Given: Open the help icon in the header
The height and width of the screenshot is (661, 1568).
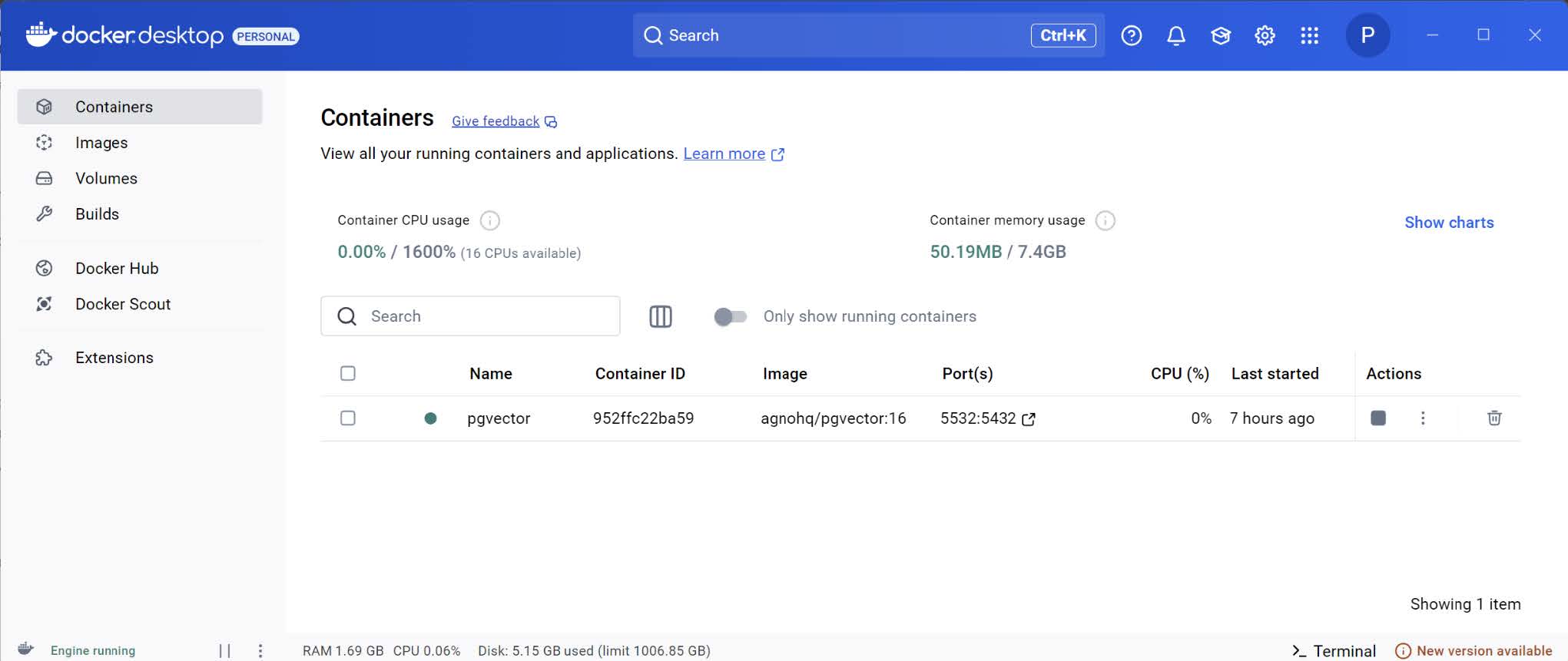Looking at the screenshot, I should (x=1131, y=35).
